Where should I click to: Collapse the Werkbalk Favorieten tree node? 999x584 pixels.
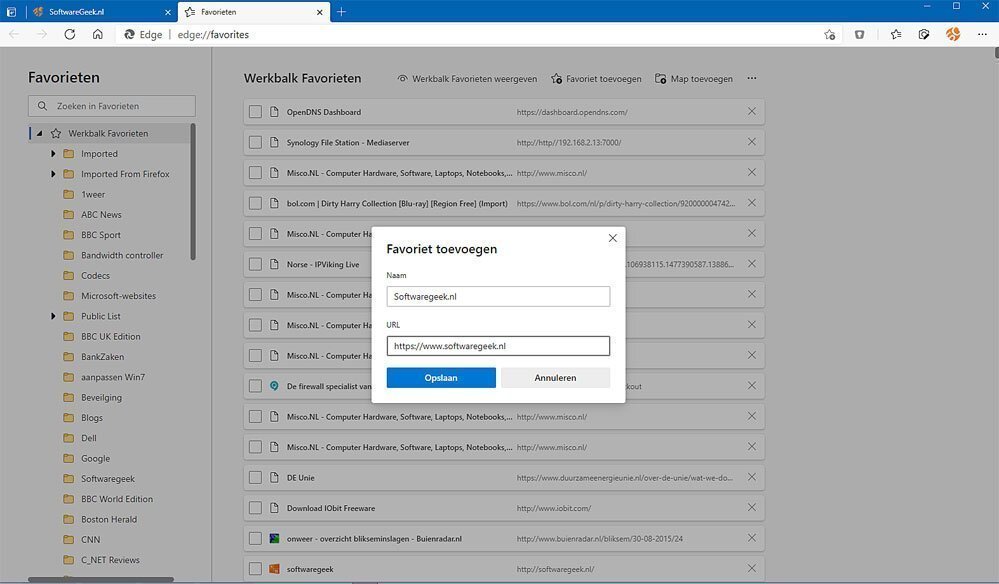(40, 133)
